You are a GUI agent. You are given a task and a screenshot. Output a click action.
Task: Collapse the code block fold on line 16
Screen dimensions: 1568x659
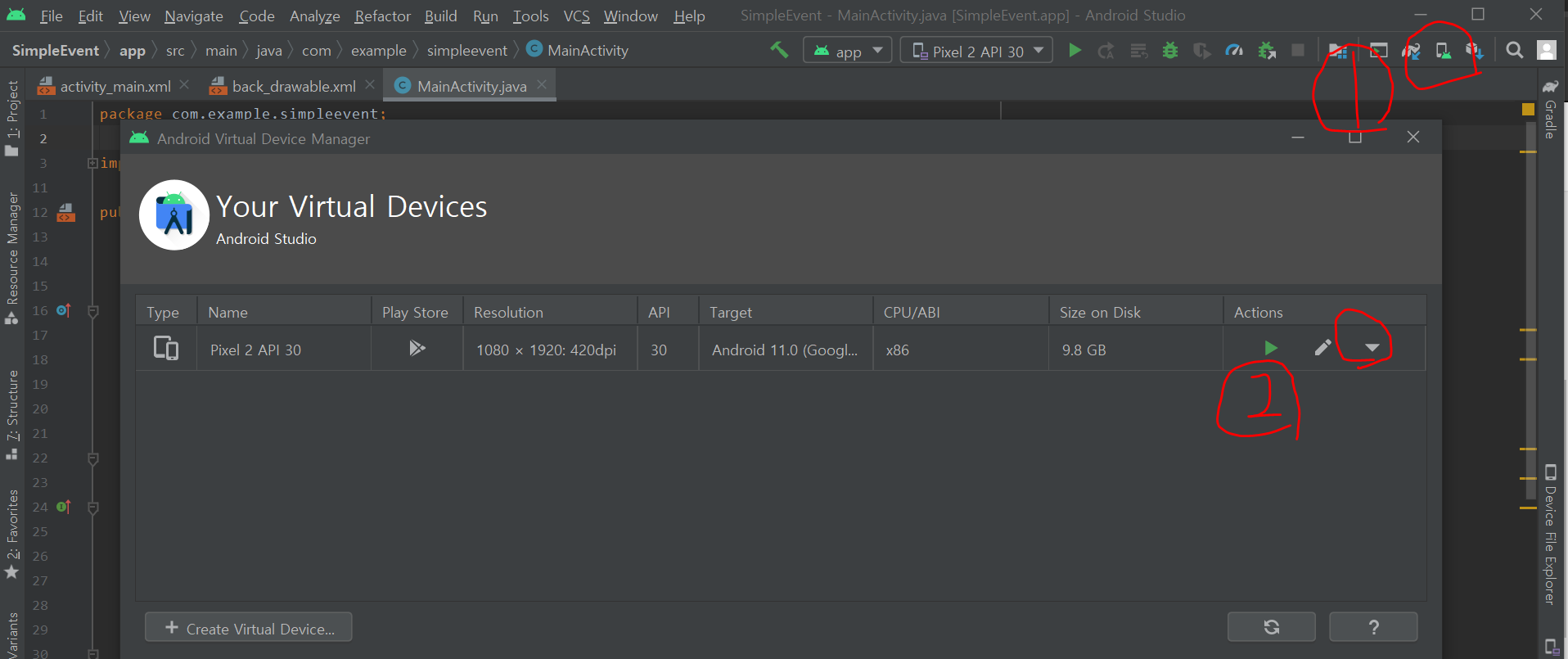point(92,311)
